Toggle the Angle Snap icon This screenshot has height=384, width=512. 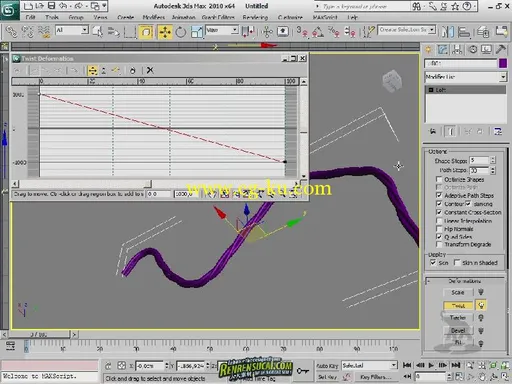(x=318, y=32)
